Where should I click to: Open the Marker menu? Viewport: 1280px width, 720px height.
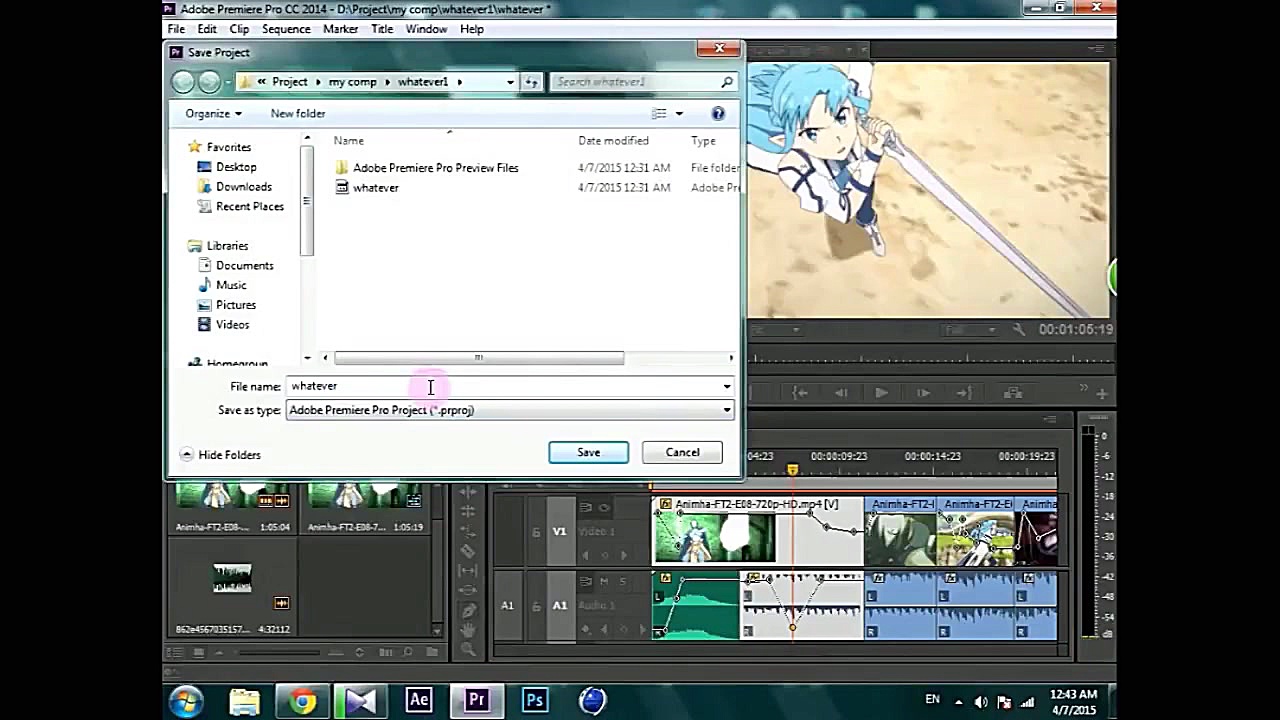340,29
